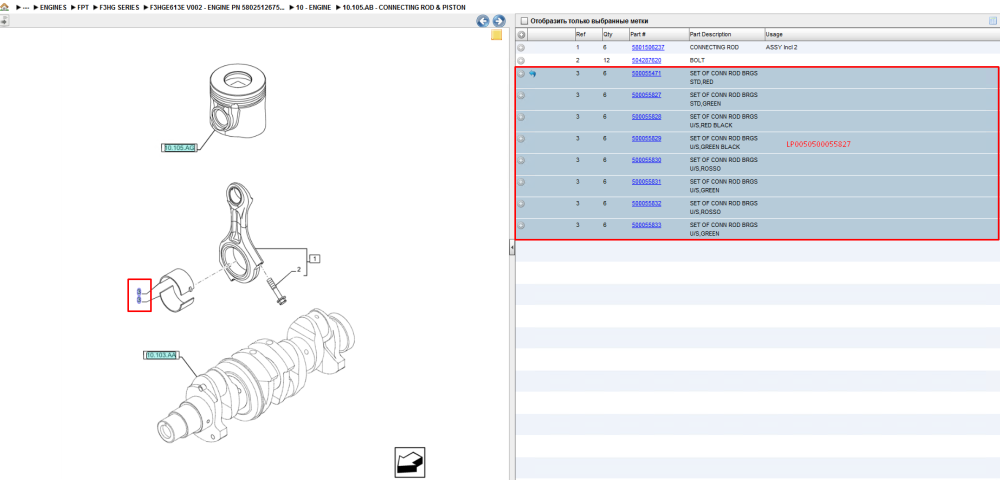Select the round marker for CONNECTING ROD row

(521, 48)
